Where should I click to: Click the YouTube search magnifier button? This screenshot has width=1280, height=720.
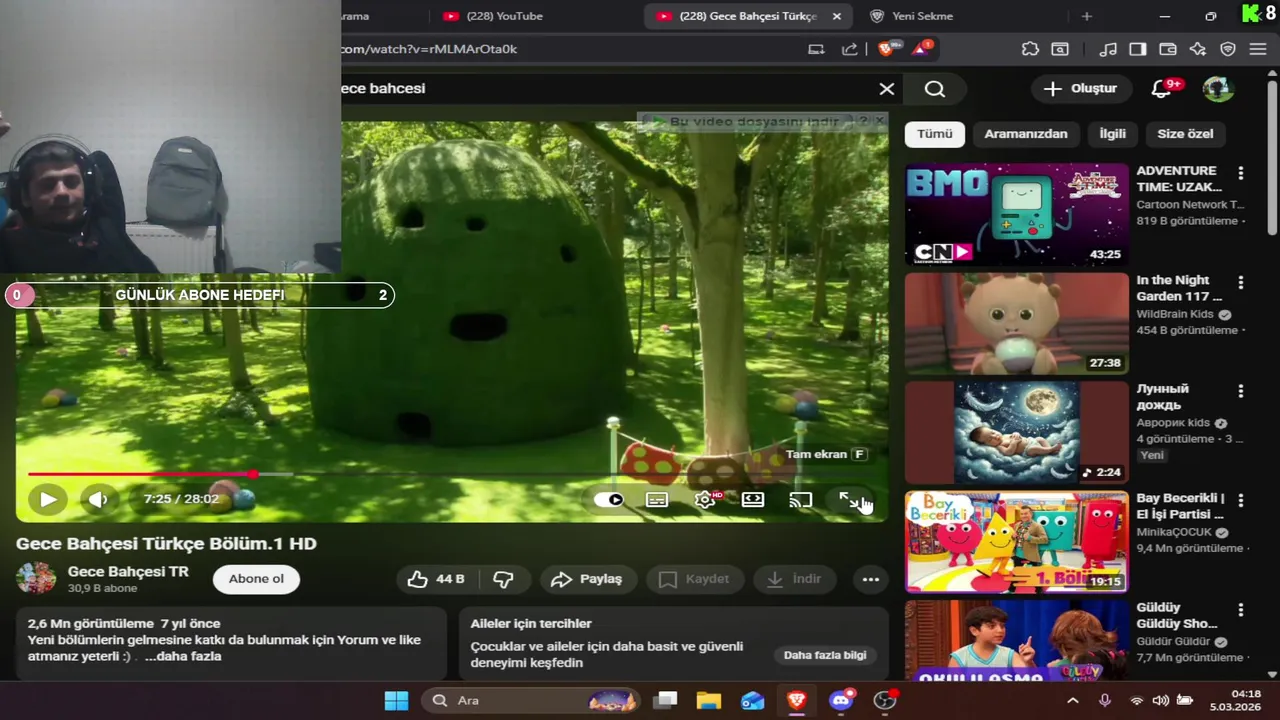(935, 89)
